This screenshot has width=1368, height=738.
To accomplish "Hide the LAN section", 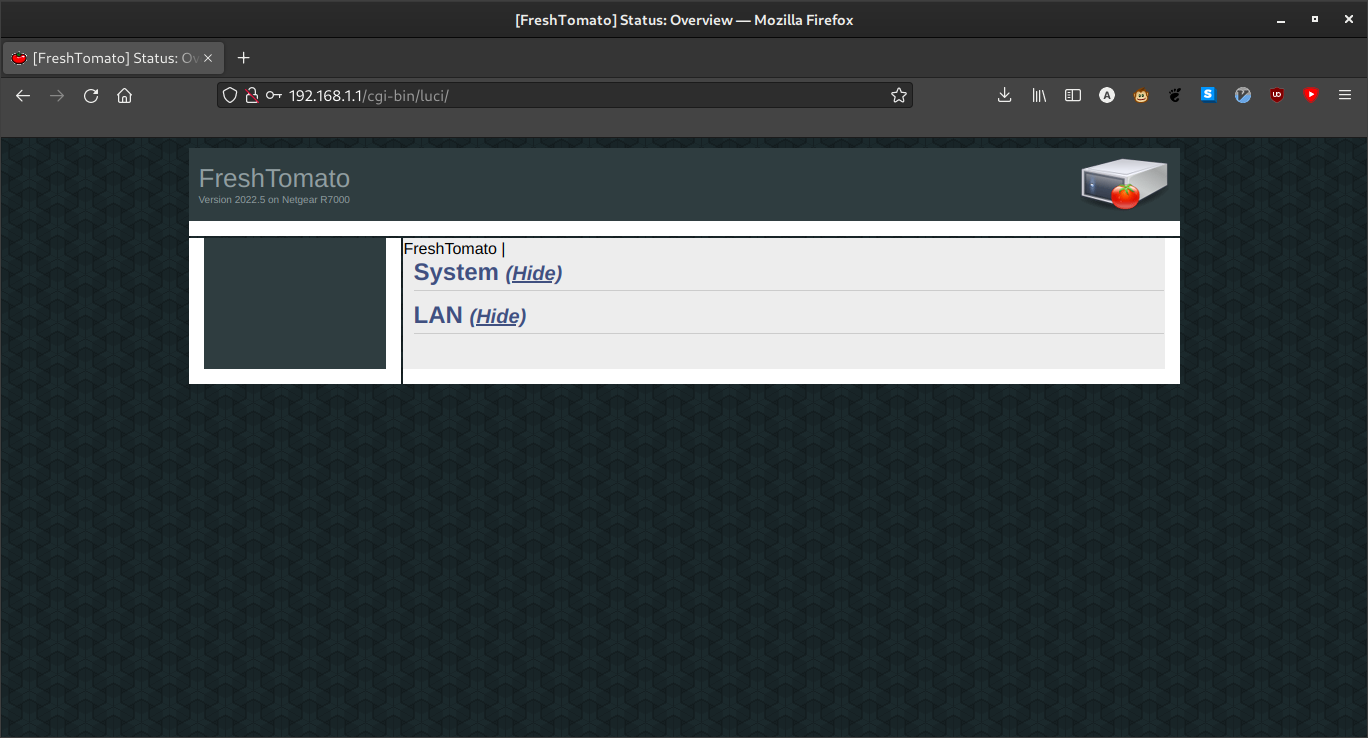I will [498, 316].
